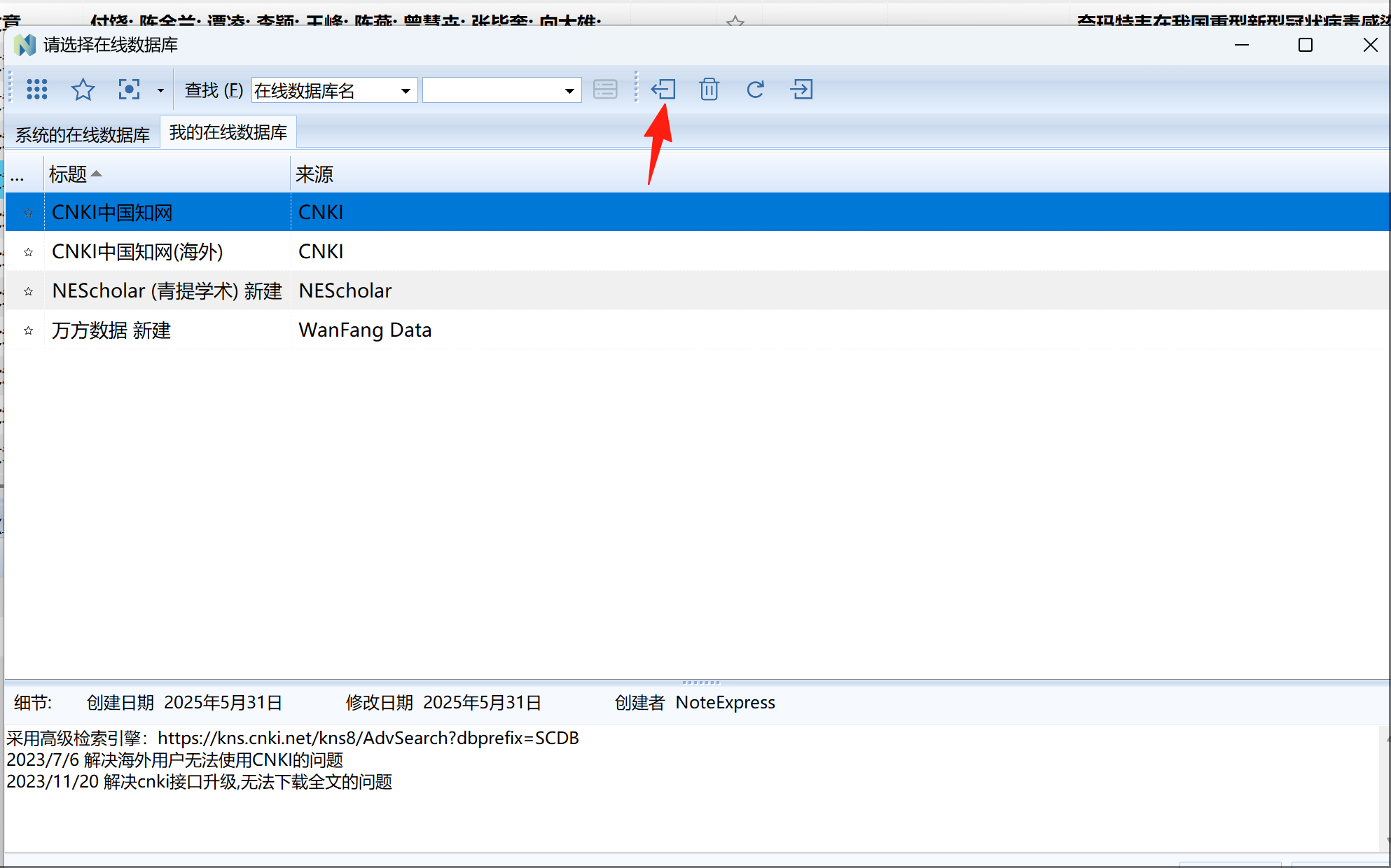The width and height of the screenshot is (1391, 868).
Task: Click the 修改日期 2025年5月31日 detail
Action: [443, 702]
